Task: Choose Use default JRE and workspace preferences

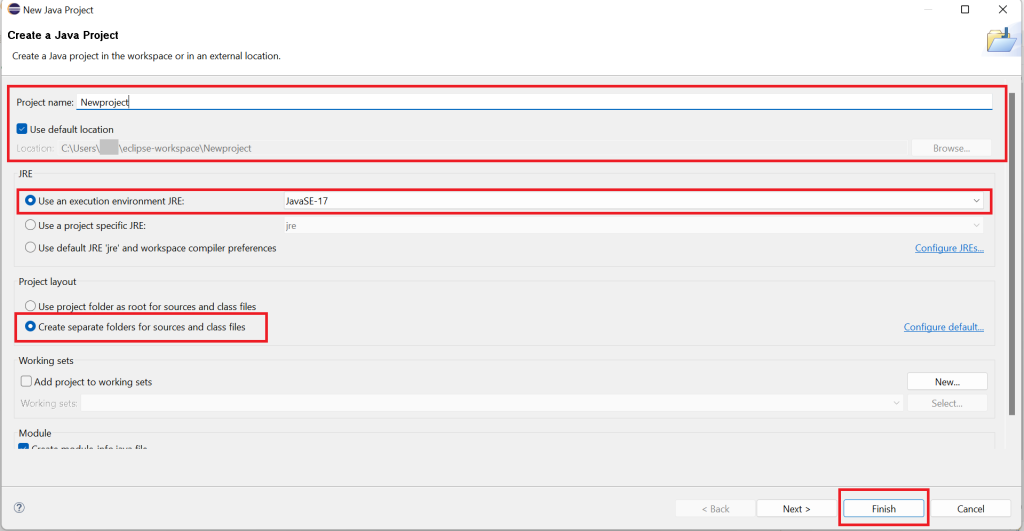Action: tap(31, 248)
